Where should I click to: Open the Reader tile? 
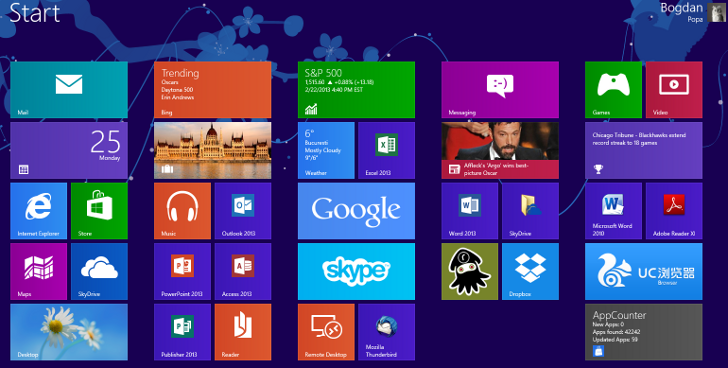tap(243, 332)
